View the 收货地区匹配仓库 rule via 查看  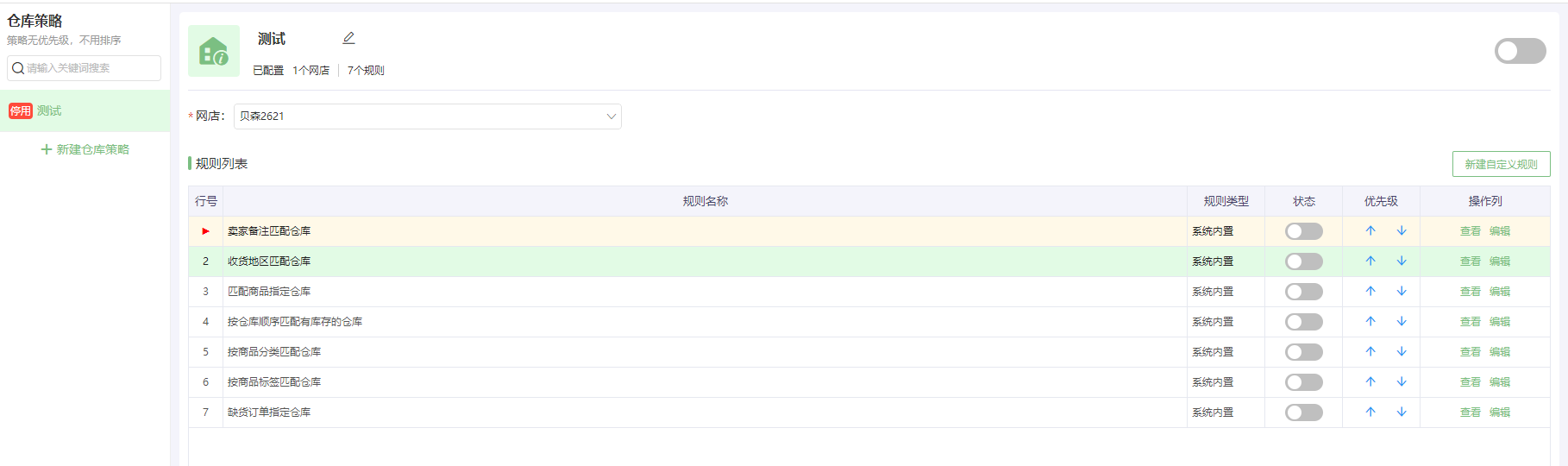(1470, 261)
